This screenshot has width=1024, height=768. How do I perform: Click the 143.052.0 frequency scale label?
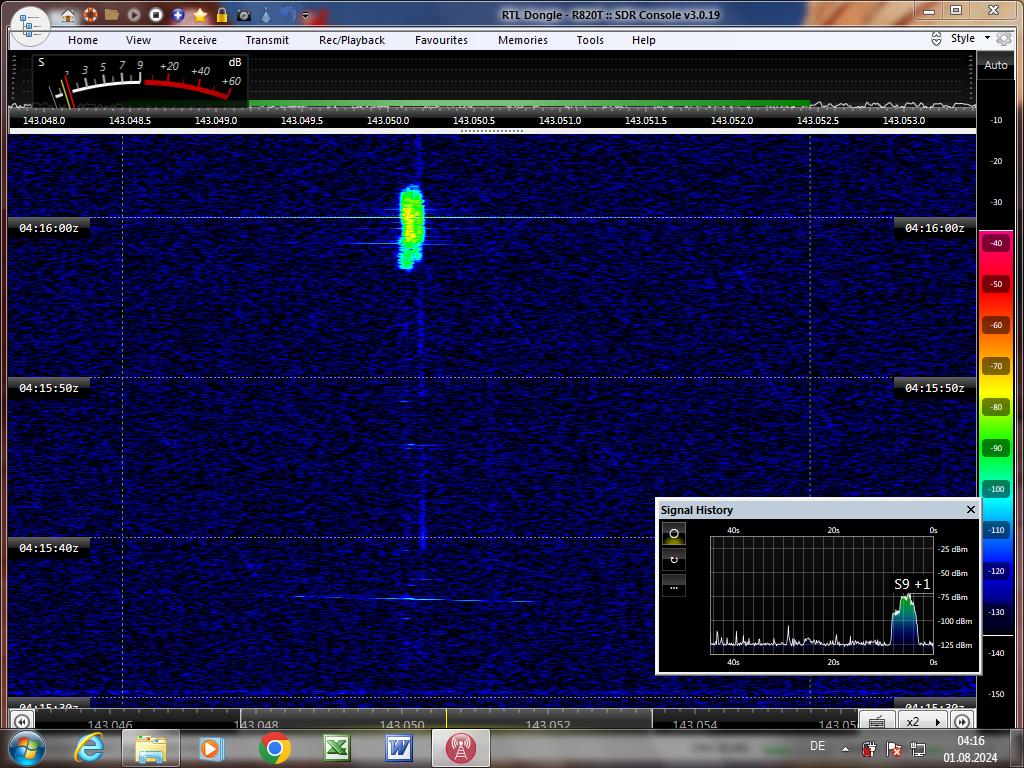[732, 121]
